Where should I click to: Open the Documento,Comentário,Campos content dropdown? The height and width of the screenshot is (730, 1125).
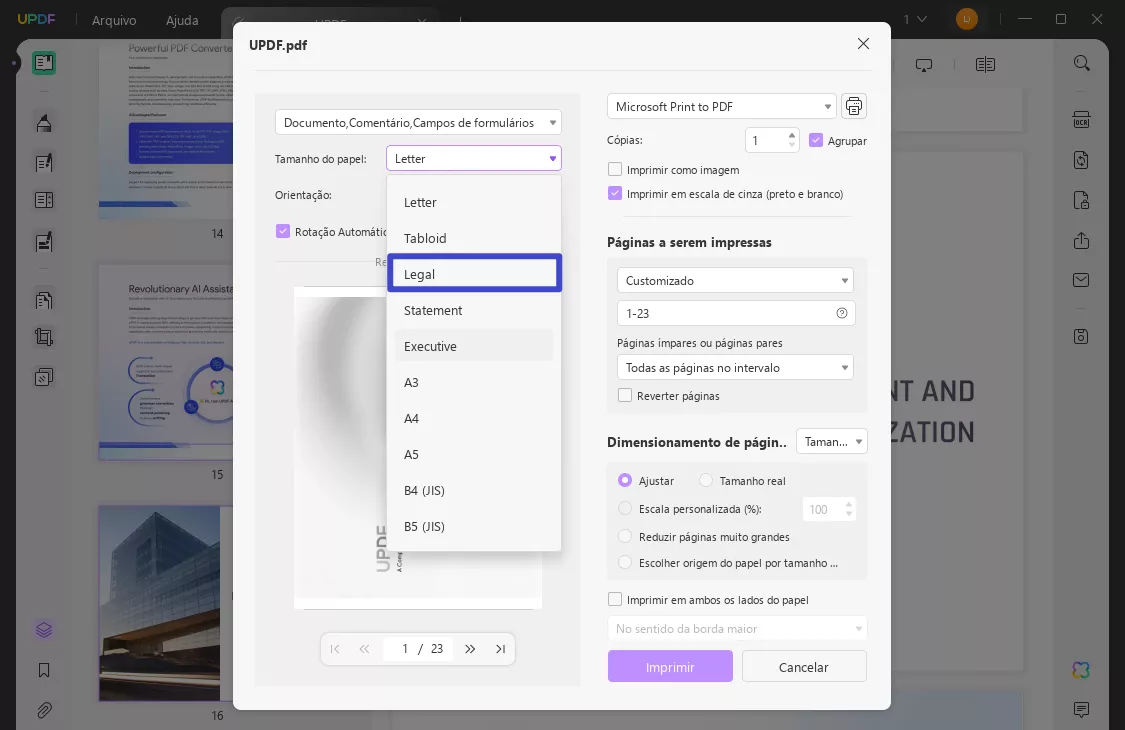(418, 123)
